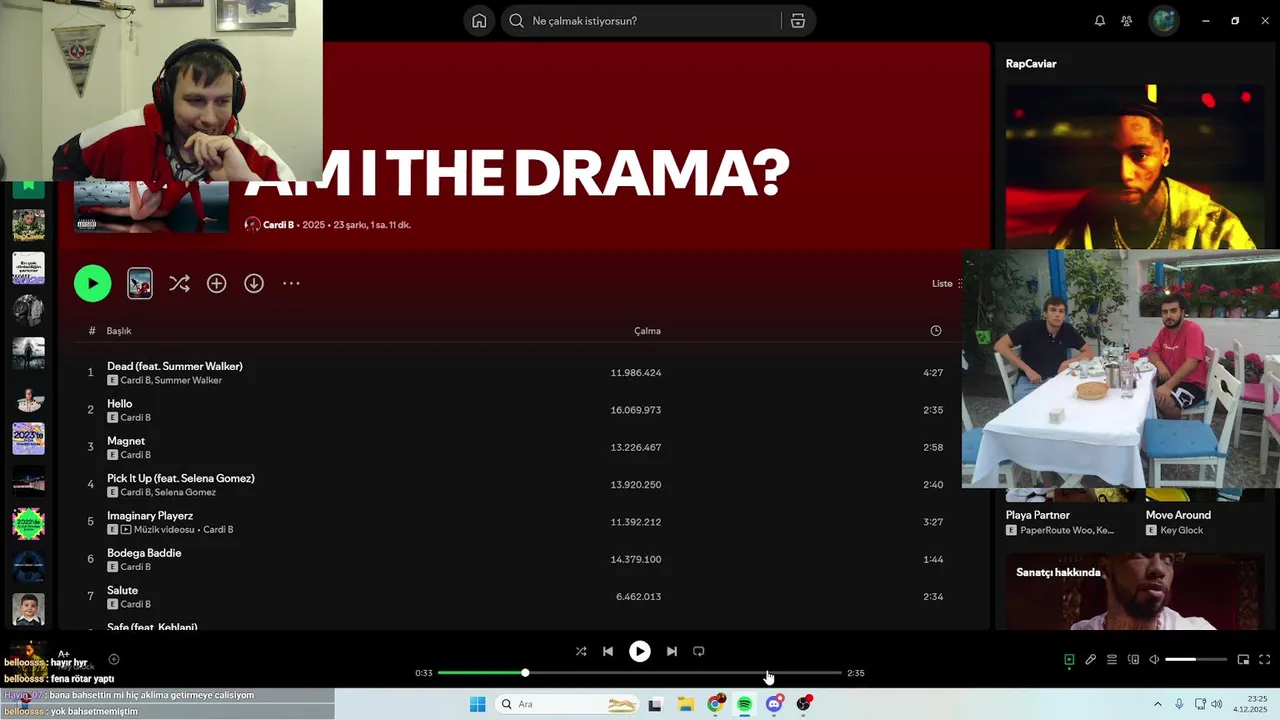Screen dimensions: 1280x720
Task: Click the RapCaviar video artwork
Action: click(x=1135, y=167)
